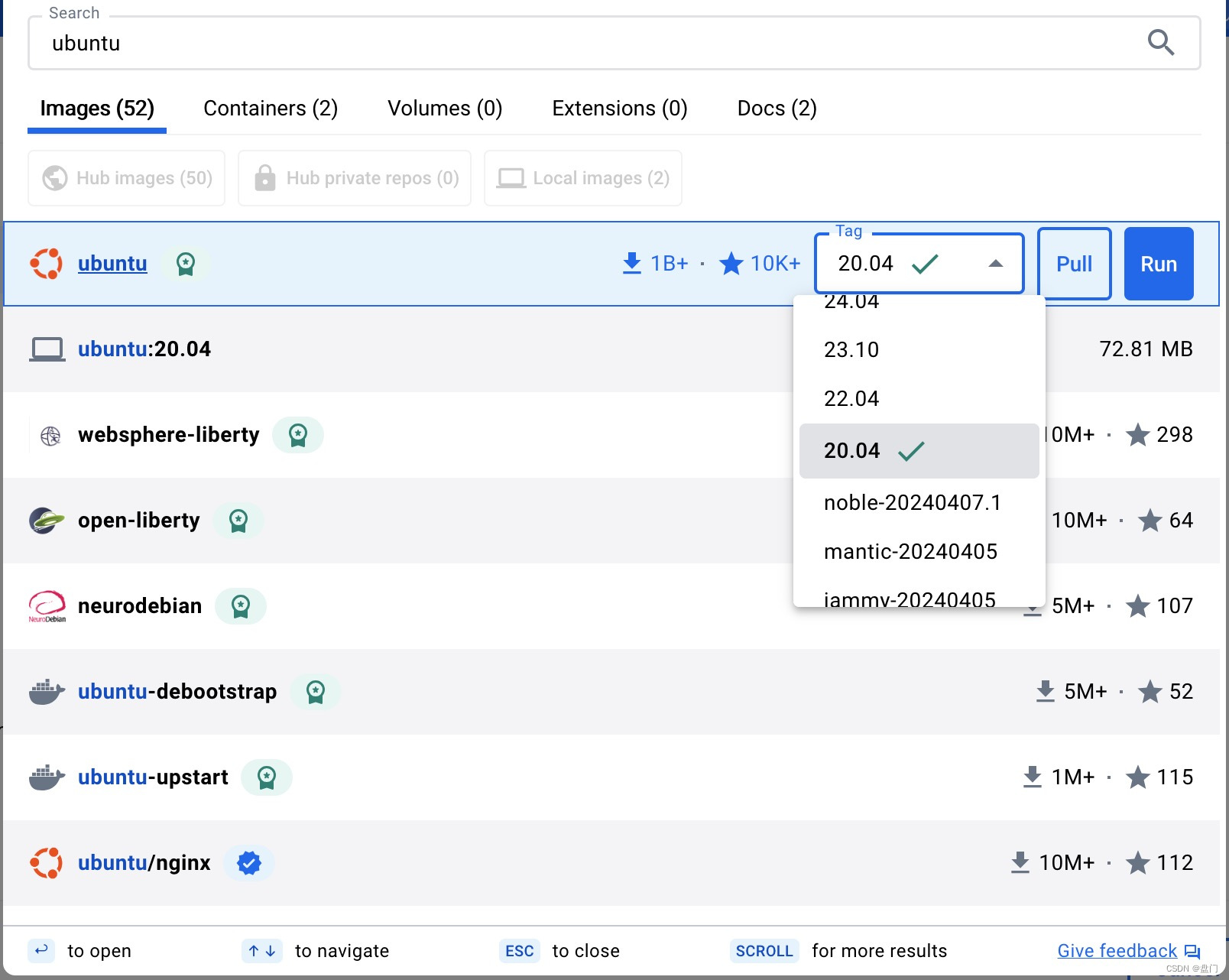
Task: Click the Official Image badge next to ubuntu-debootstrap
Action: pyautogui.click(x=316, y=692)
